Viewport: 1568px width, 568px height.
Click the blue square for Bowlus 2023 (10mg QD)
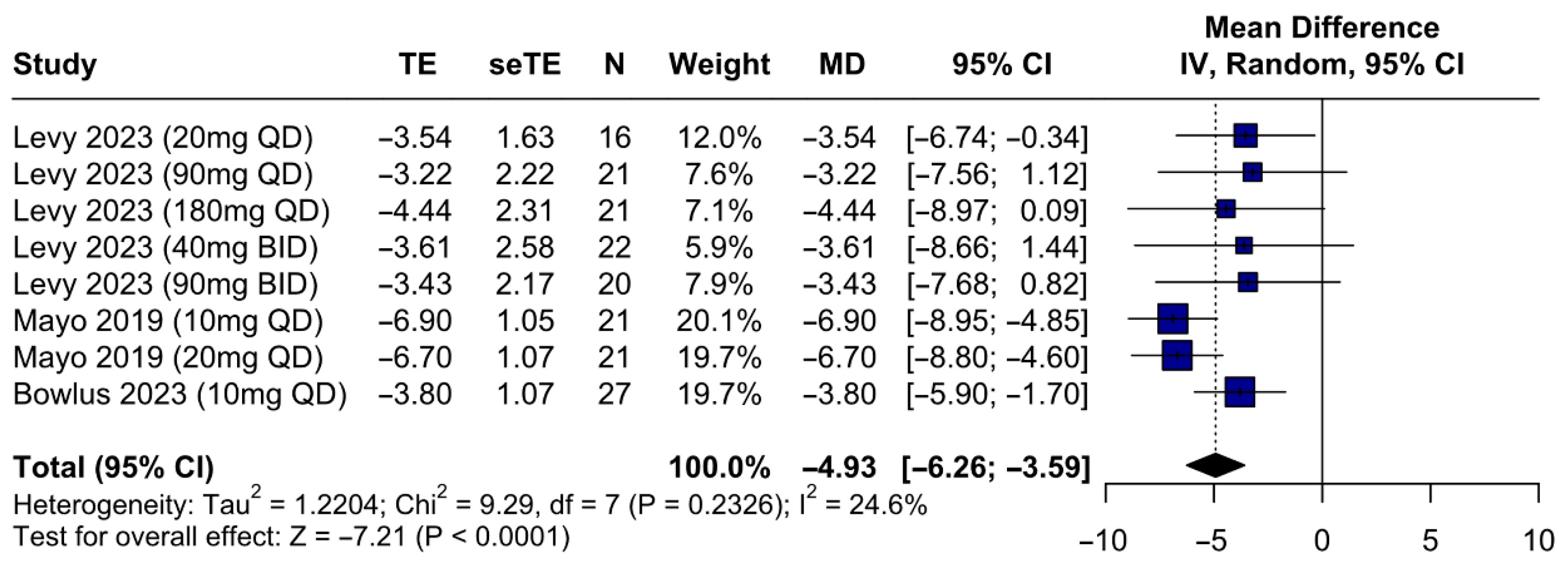(x=1240, y=392)
